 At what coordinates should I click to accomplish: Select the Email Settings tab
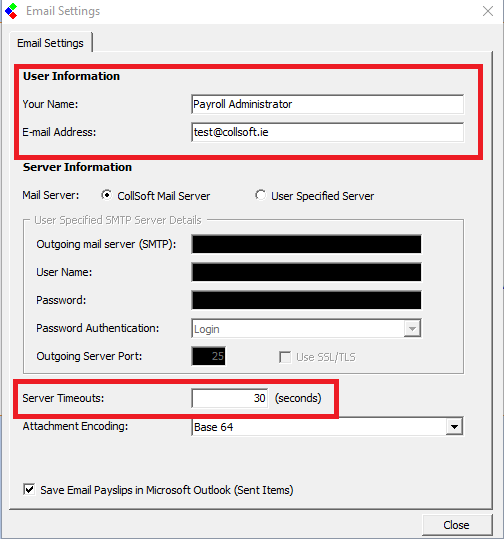click(x=51, y=43)
